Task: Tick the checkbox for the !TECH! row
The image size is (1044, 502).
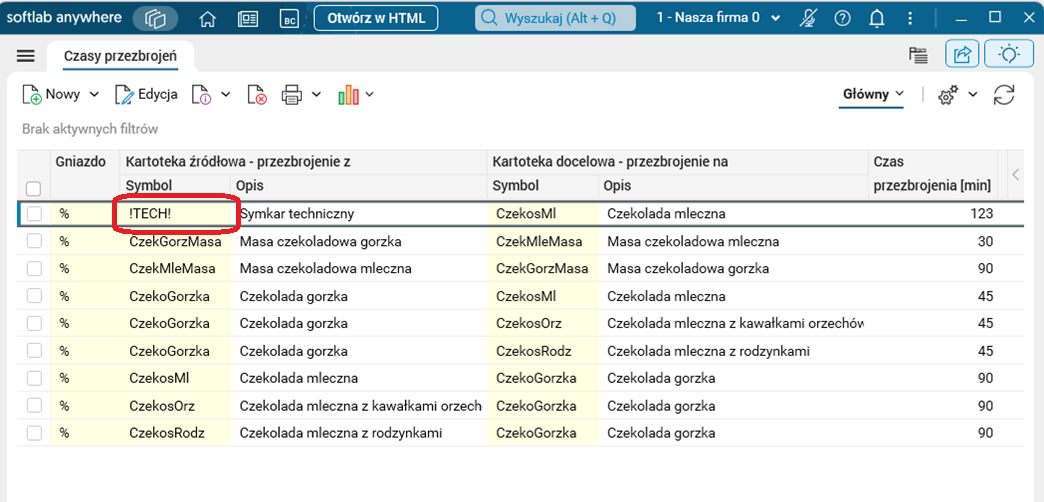Action: pos(34,213)
